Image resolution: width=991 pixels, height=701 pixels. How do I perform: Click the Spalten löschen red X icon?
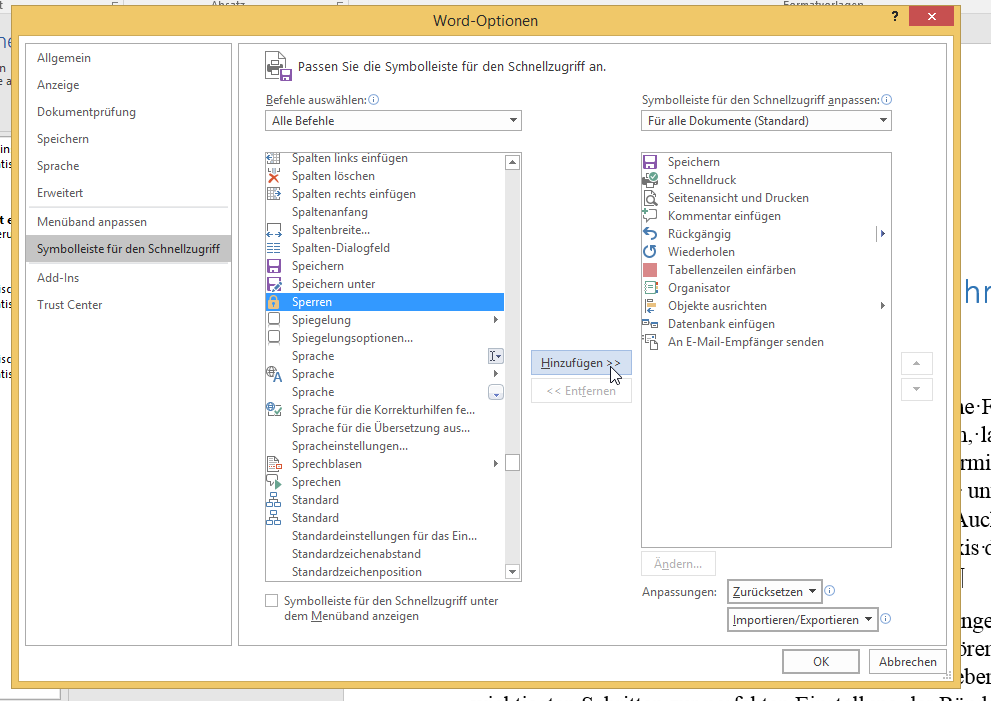[x=274, y=176]
